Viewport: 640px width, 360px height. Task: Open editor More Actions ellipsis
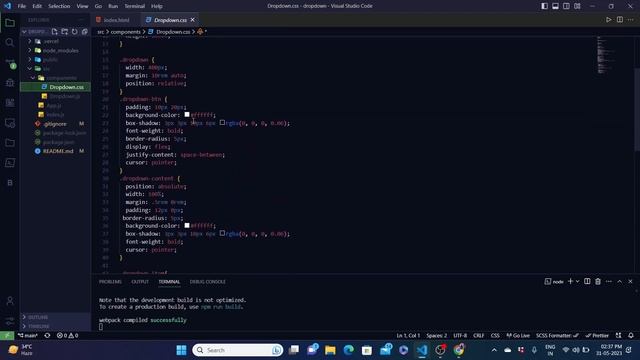point(631,20)
